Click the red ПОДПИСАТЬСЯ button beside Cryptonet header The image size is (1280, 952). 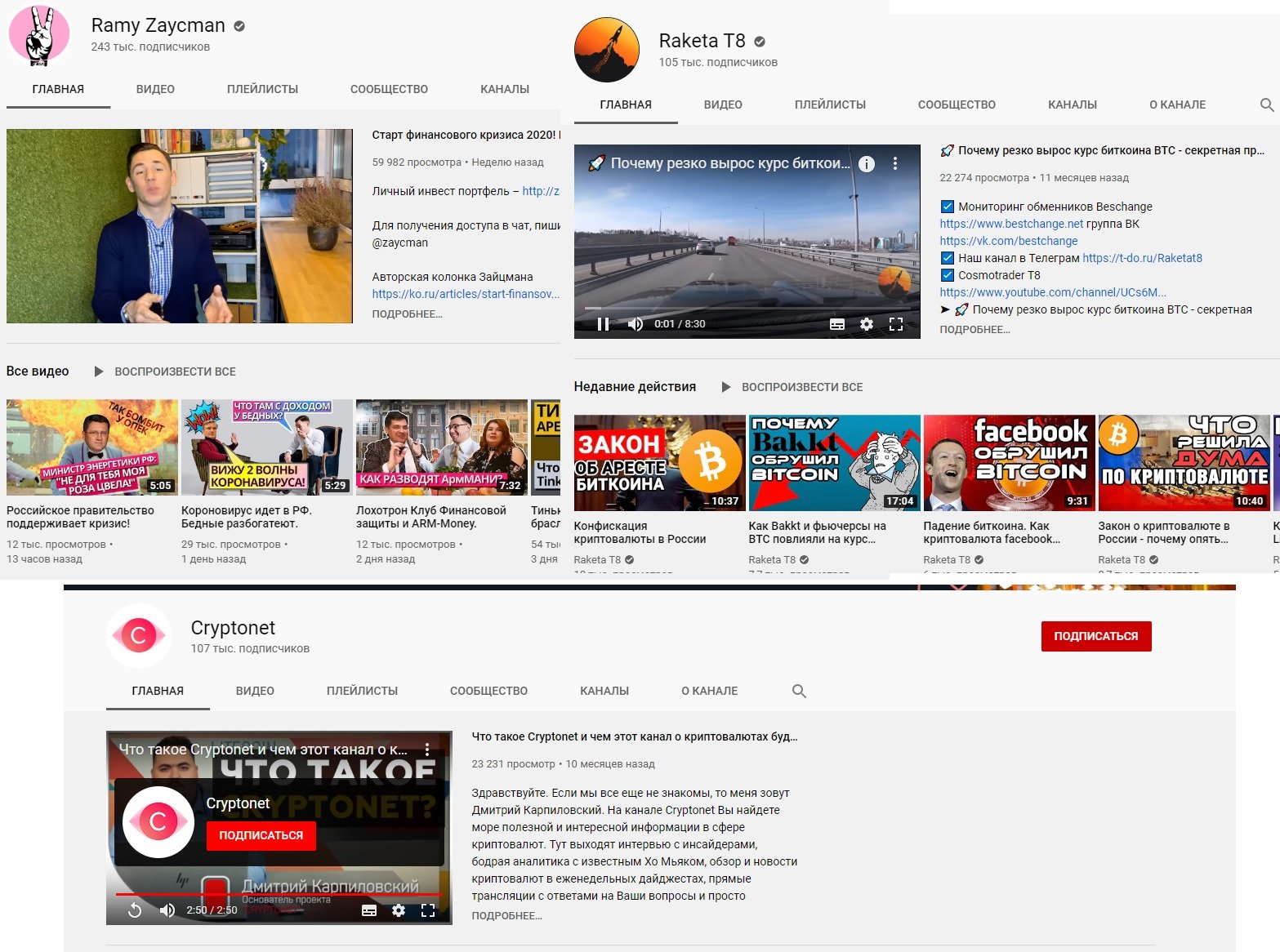(x=1095, y=636)
